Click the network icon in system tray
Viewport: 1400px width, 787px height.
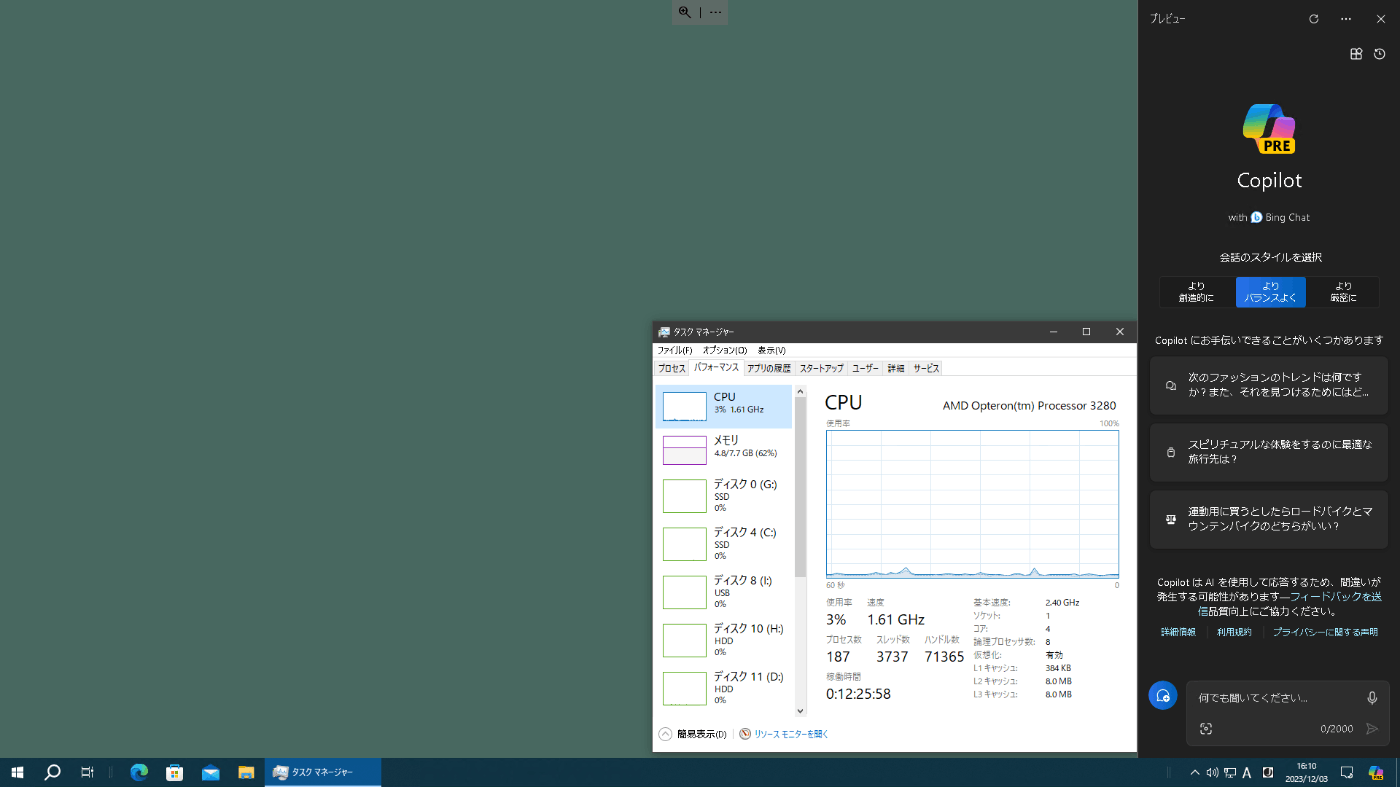(x=1229, y=772)
